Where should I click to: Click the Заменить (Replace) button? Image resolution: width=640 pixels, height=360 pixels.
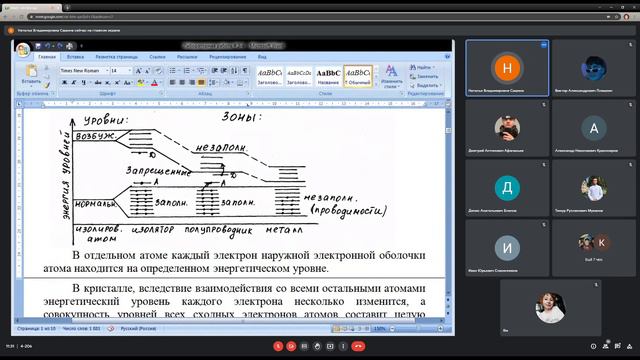pos(424,76)
